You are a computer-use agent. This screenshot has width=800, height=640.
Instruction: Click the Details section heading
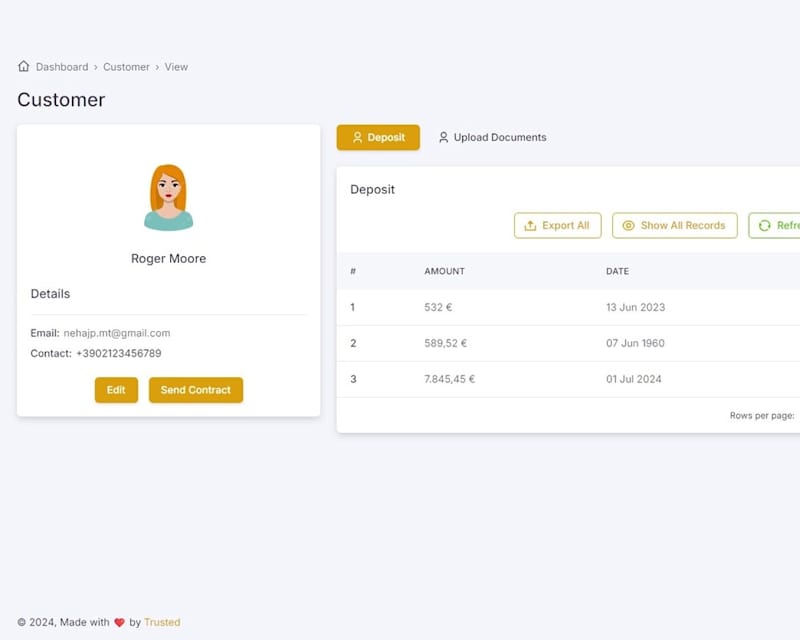51,294
